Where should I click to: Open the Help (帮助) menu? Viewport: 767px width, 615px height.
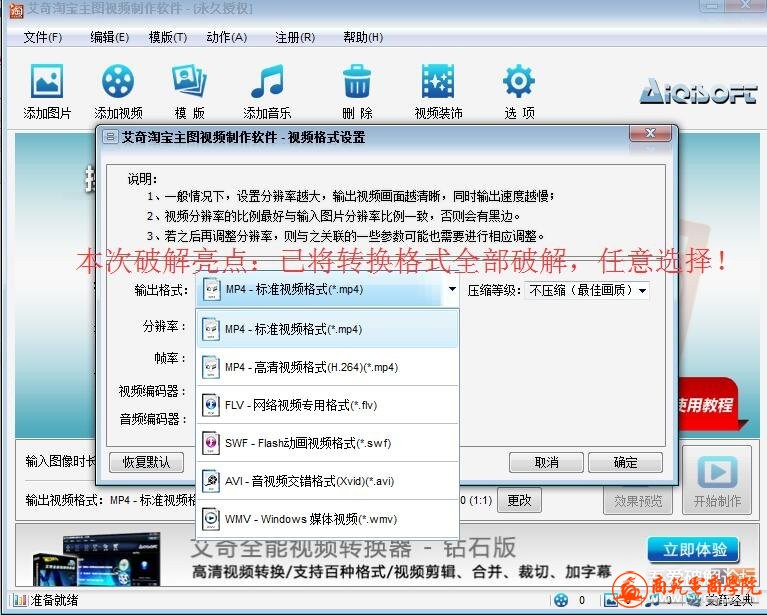(363, 37)
